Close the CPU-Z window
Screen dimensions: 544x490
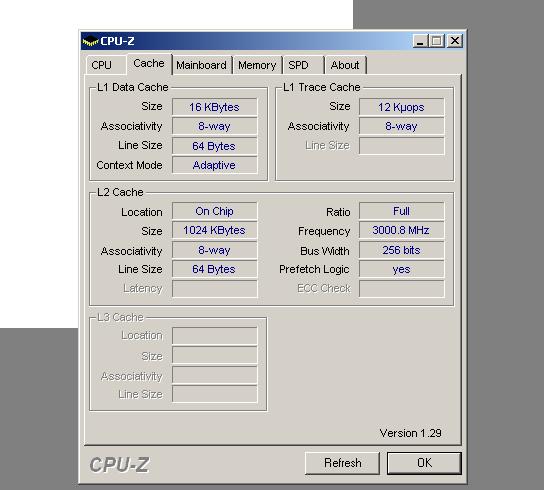coord(455,41)
